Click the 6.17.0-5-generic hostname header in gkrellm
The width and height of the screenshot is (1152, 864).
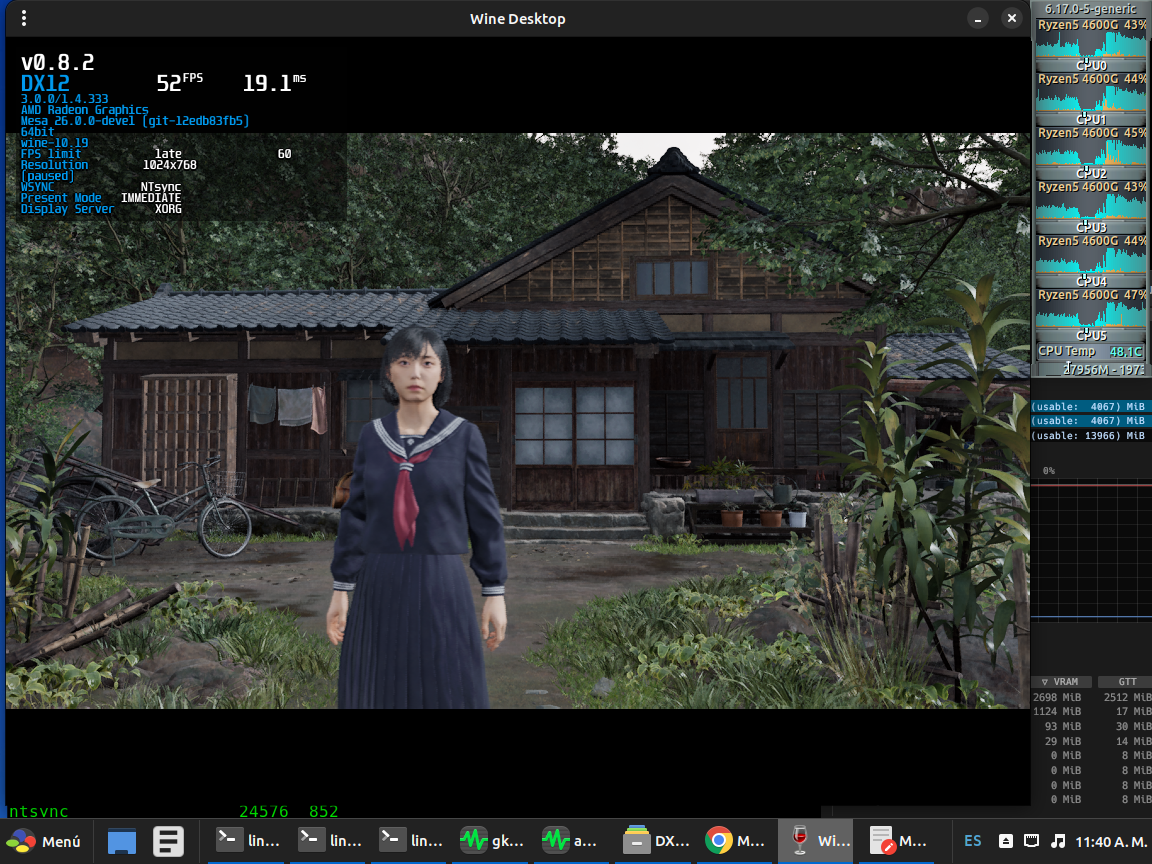point(1091,8)
